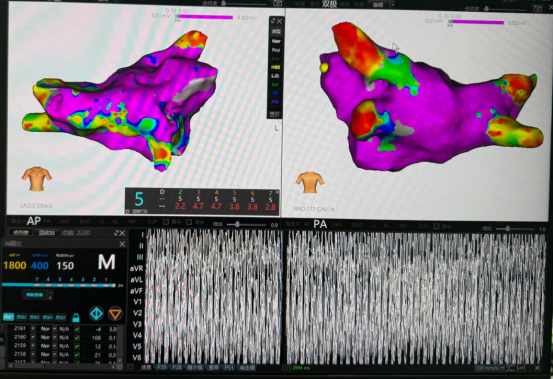Click the right map snapshot camera icon
The width and height of the screenshot is (553, 379).
[x=537, y=8]
